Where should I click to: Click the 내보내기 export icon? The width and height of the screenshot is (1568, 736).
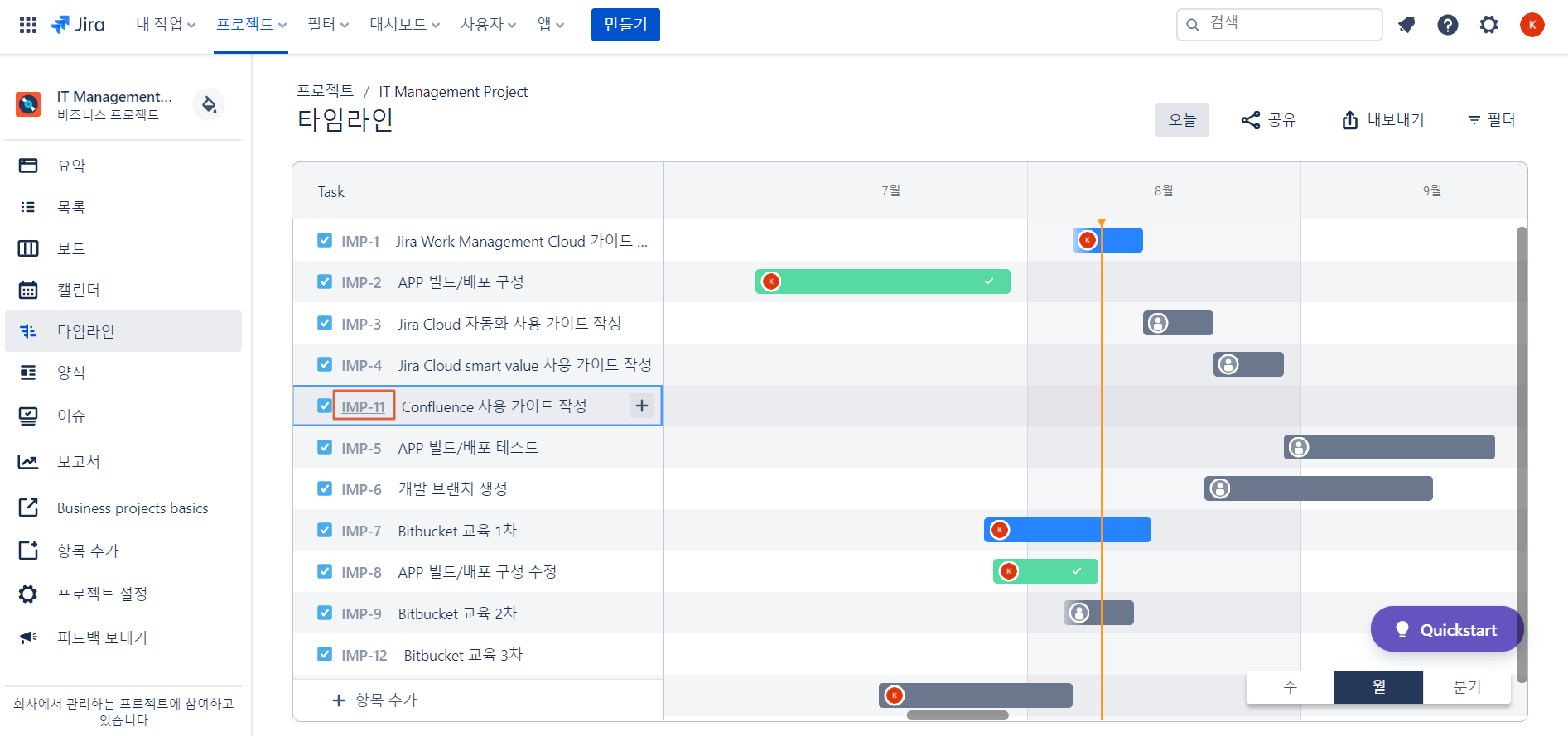pyautogui.click(x=1350, y=120)
